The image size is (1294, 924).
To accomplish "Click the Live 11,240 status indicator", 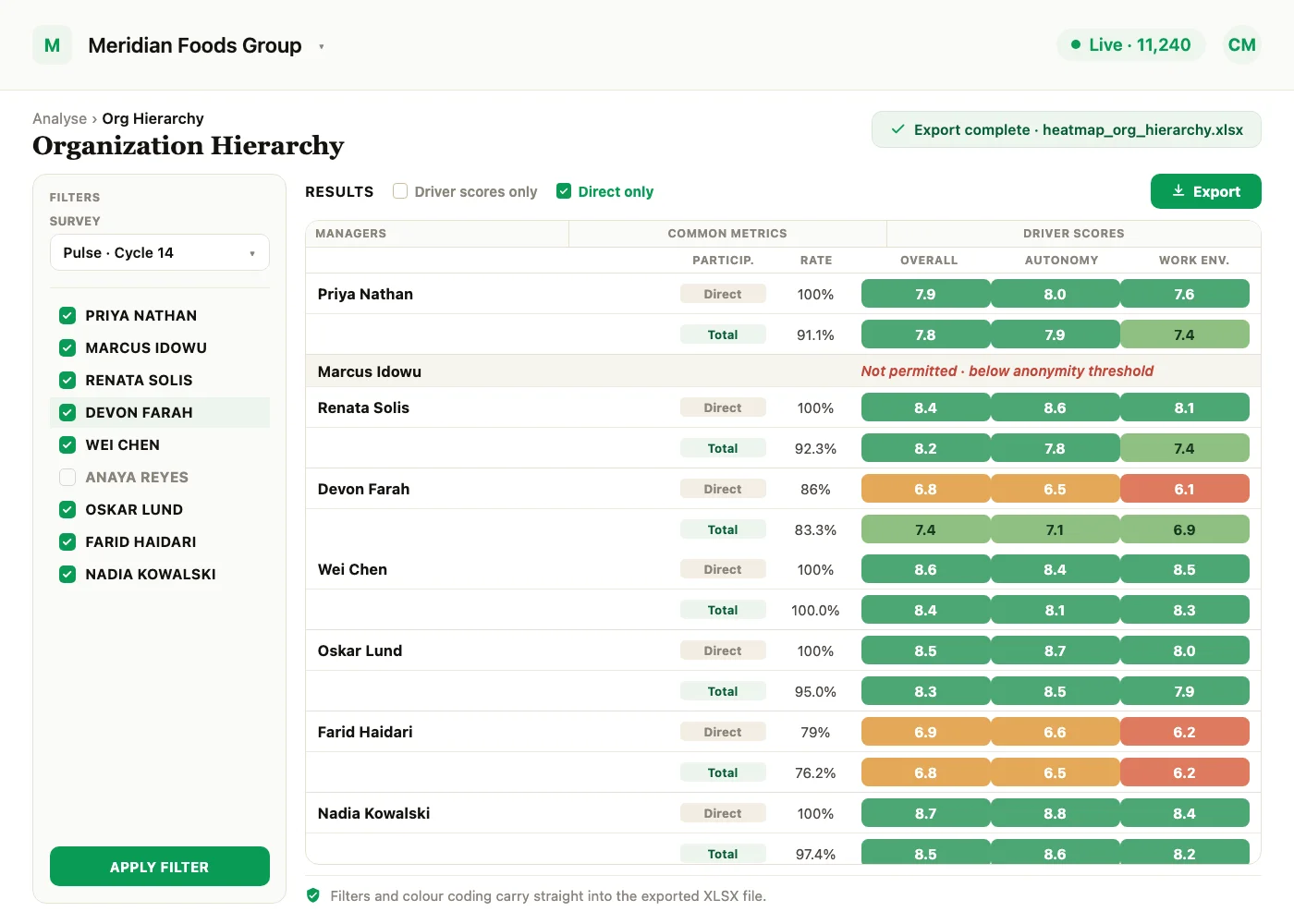I will coord(1130,45).
